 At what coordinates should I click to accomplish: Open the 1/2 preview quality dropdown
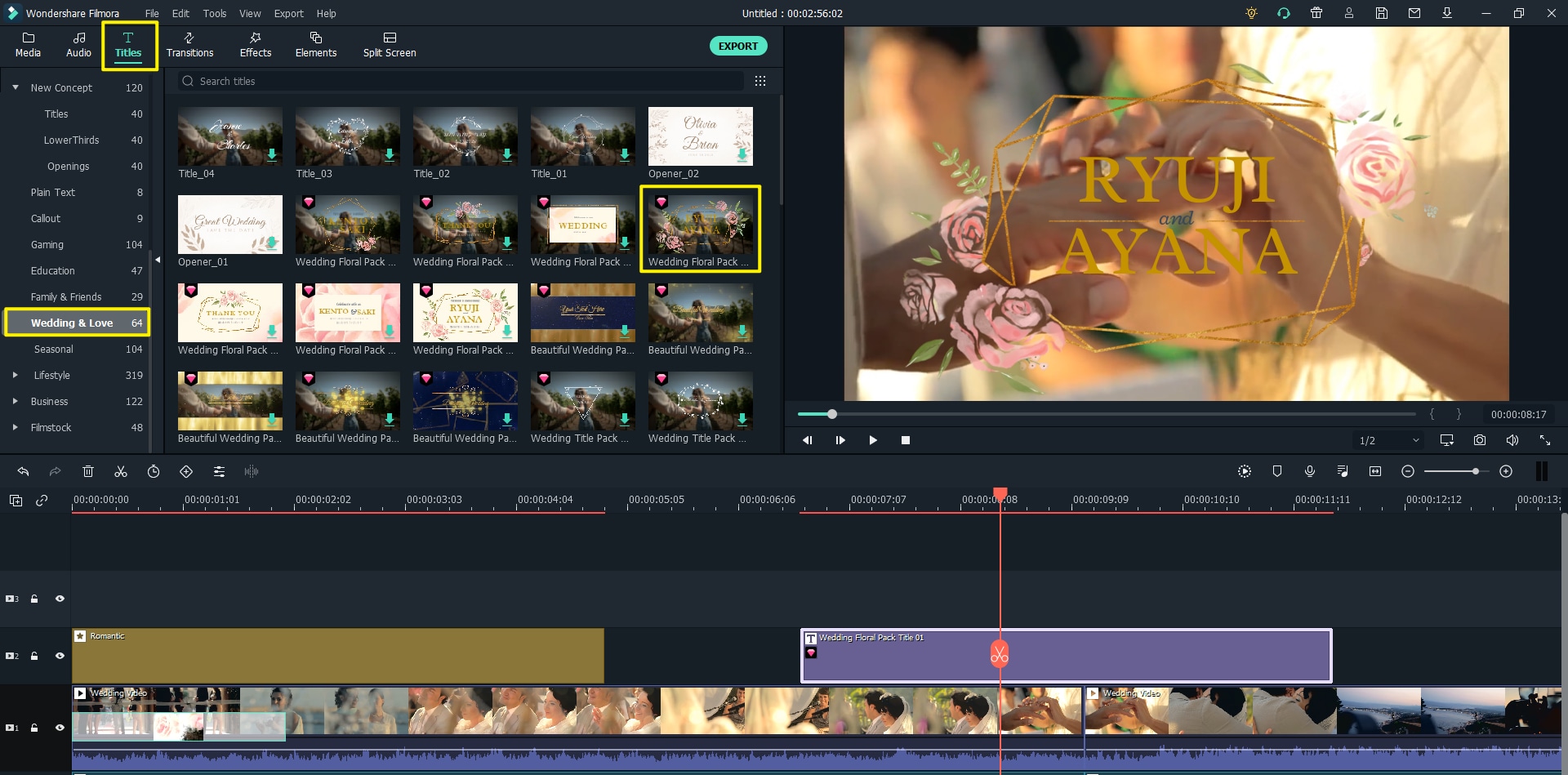click(1389, 440)
